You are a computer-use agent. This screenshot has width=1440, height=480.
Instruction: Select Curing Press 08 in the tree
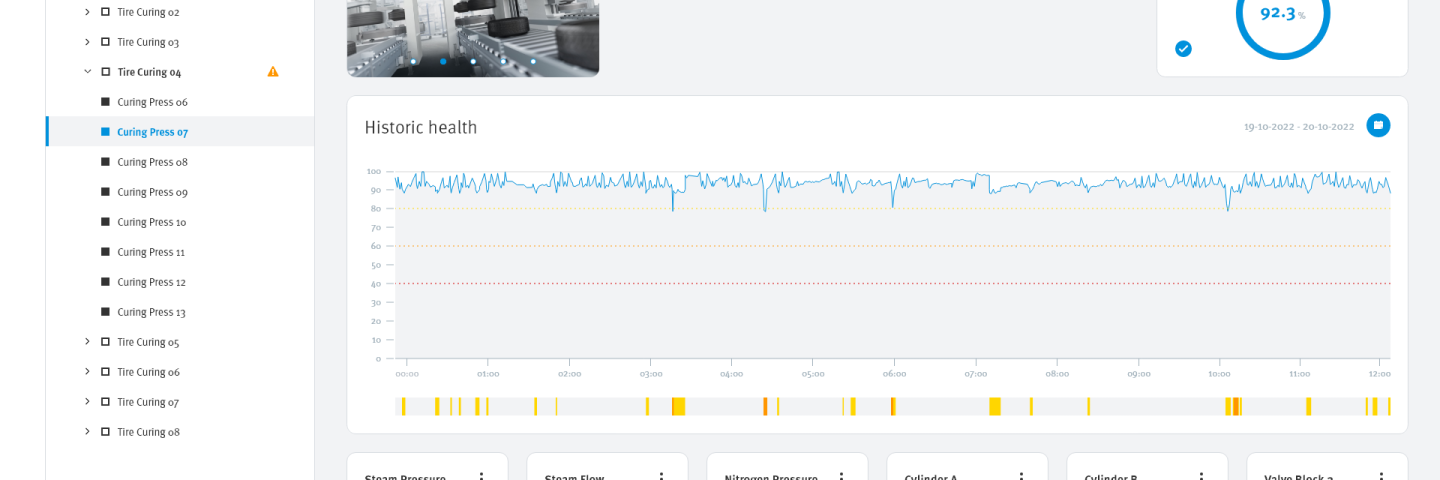(152, 162)
